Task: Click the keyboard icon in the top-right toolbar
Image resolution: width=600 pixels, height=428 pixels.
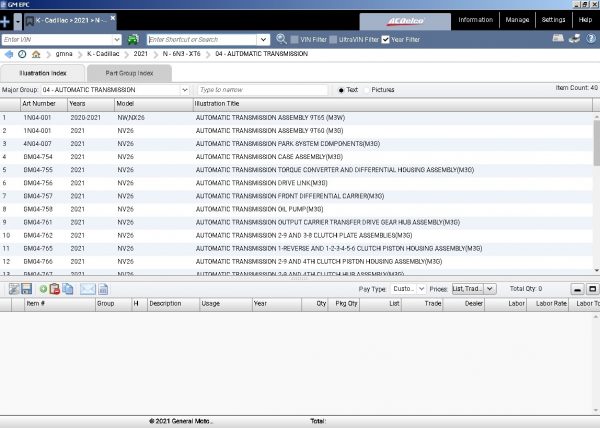Action: (558, 38)
